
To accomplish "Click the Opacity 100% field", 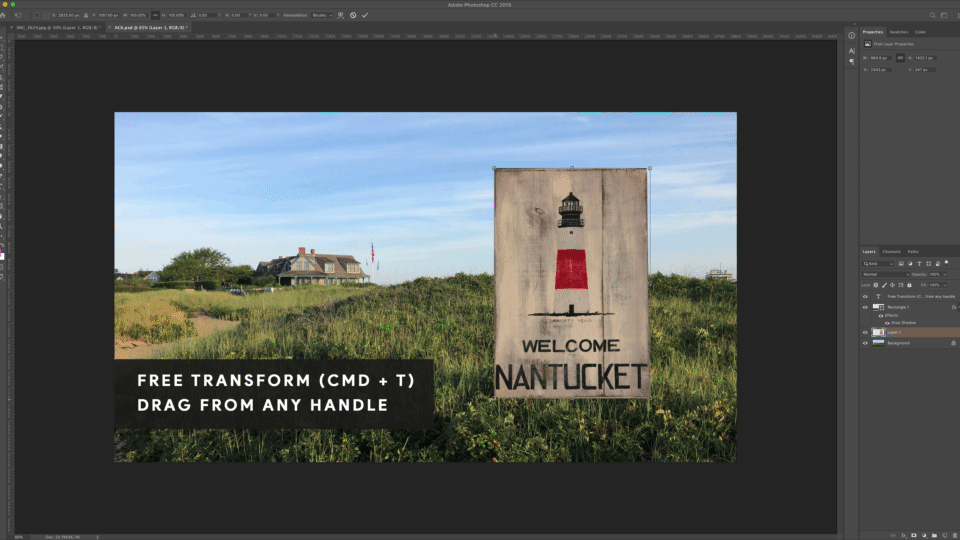I will [934, 274].
